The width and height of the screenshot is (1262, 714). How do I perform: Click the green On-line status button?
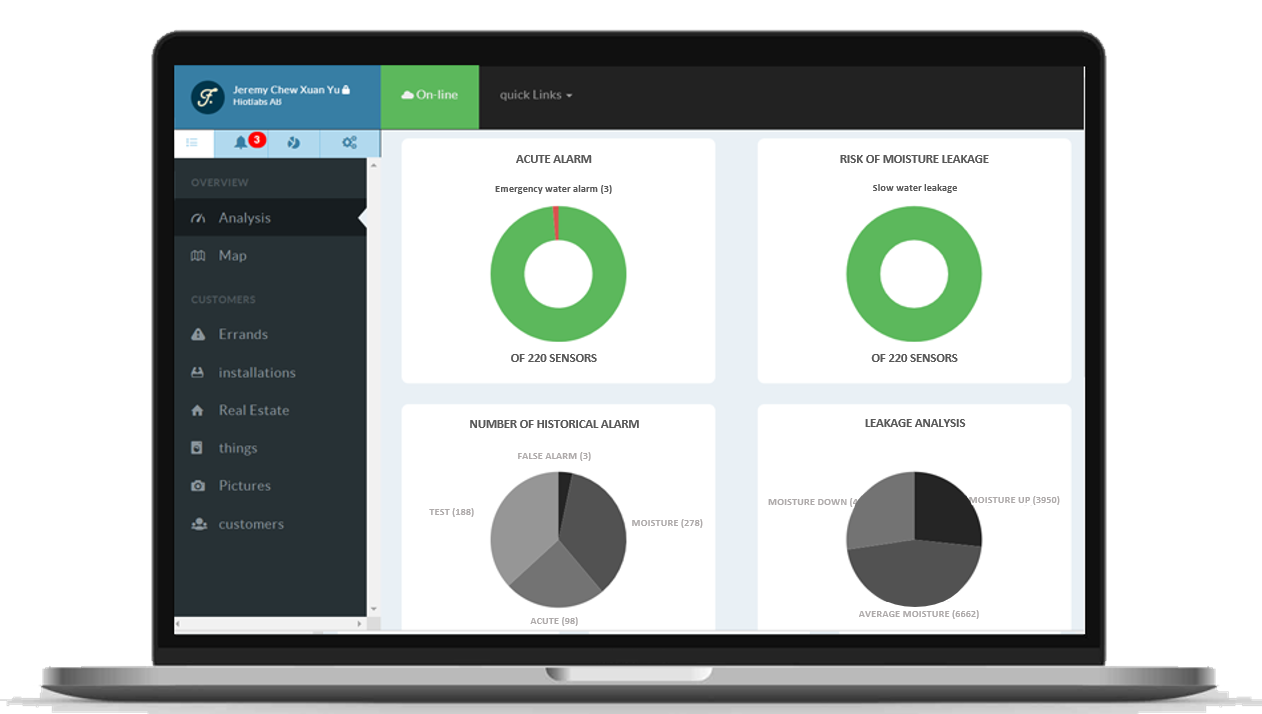[430, 97]
